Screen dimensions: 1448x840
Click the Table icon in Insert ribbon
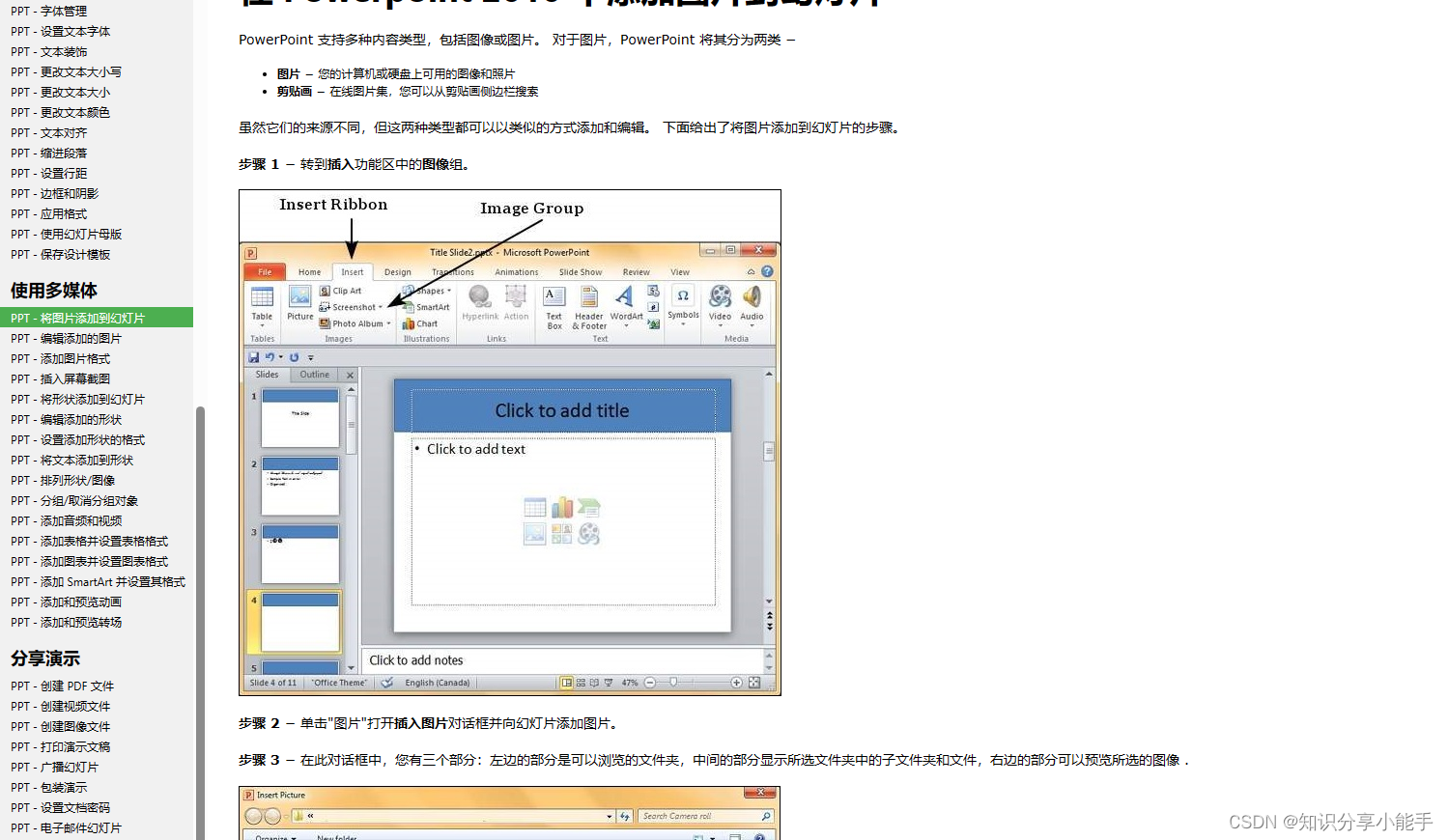[x=262, y=296]
